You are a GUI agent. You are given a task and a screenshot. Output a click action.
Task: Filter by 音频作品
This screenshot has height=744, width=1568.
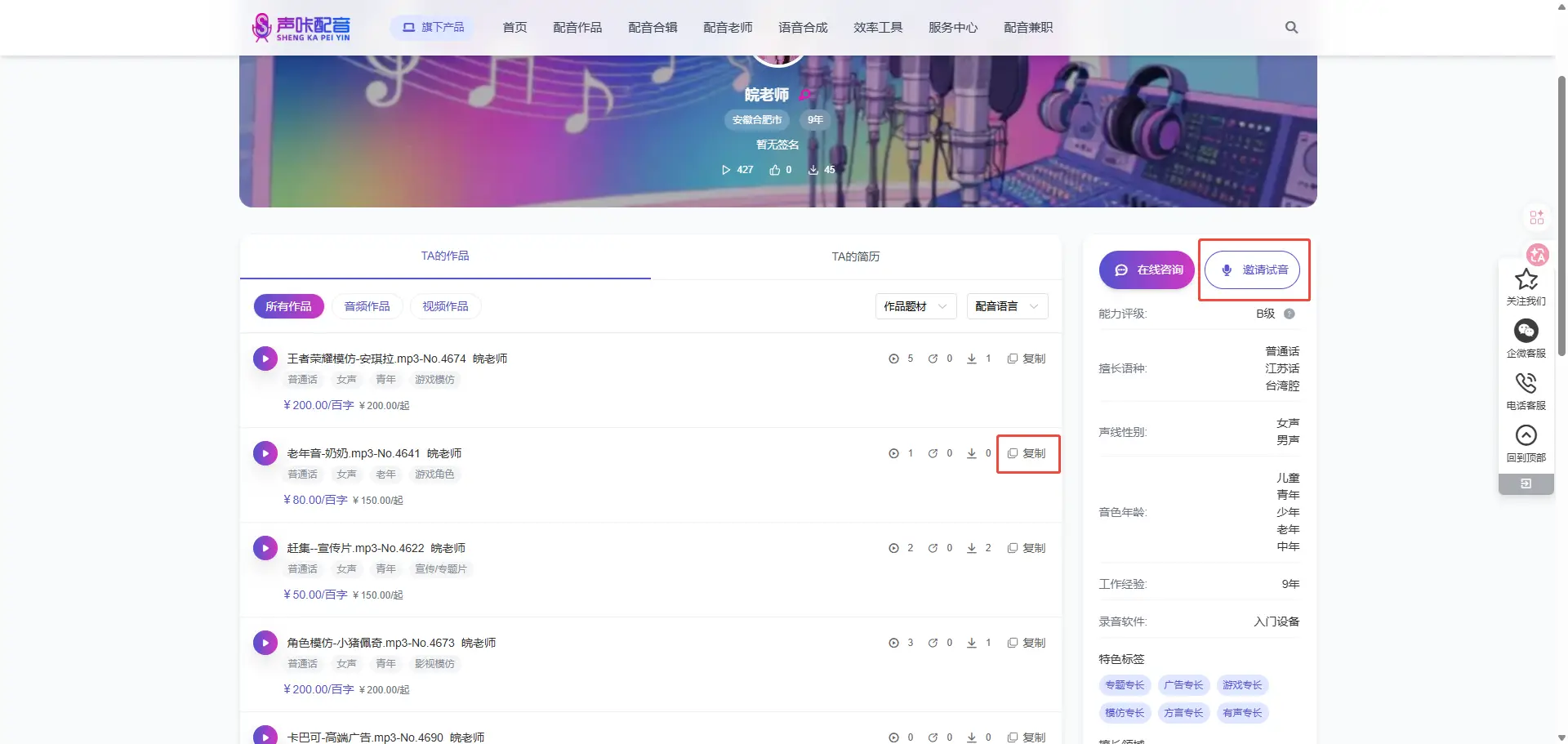tap(367, 306)
